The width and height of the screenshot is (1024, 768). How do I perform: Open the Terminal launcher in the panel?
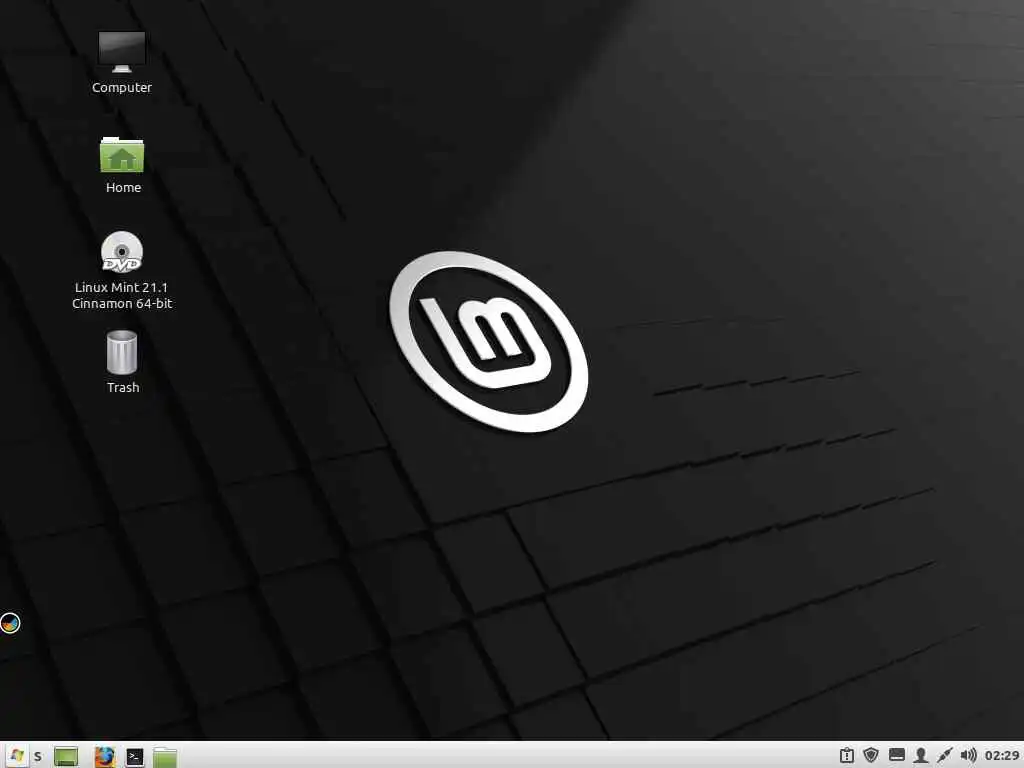pyautogui.click(x=135, y=756)
